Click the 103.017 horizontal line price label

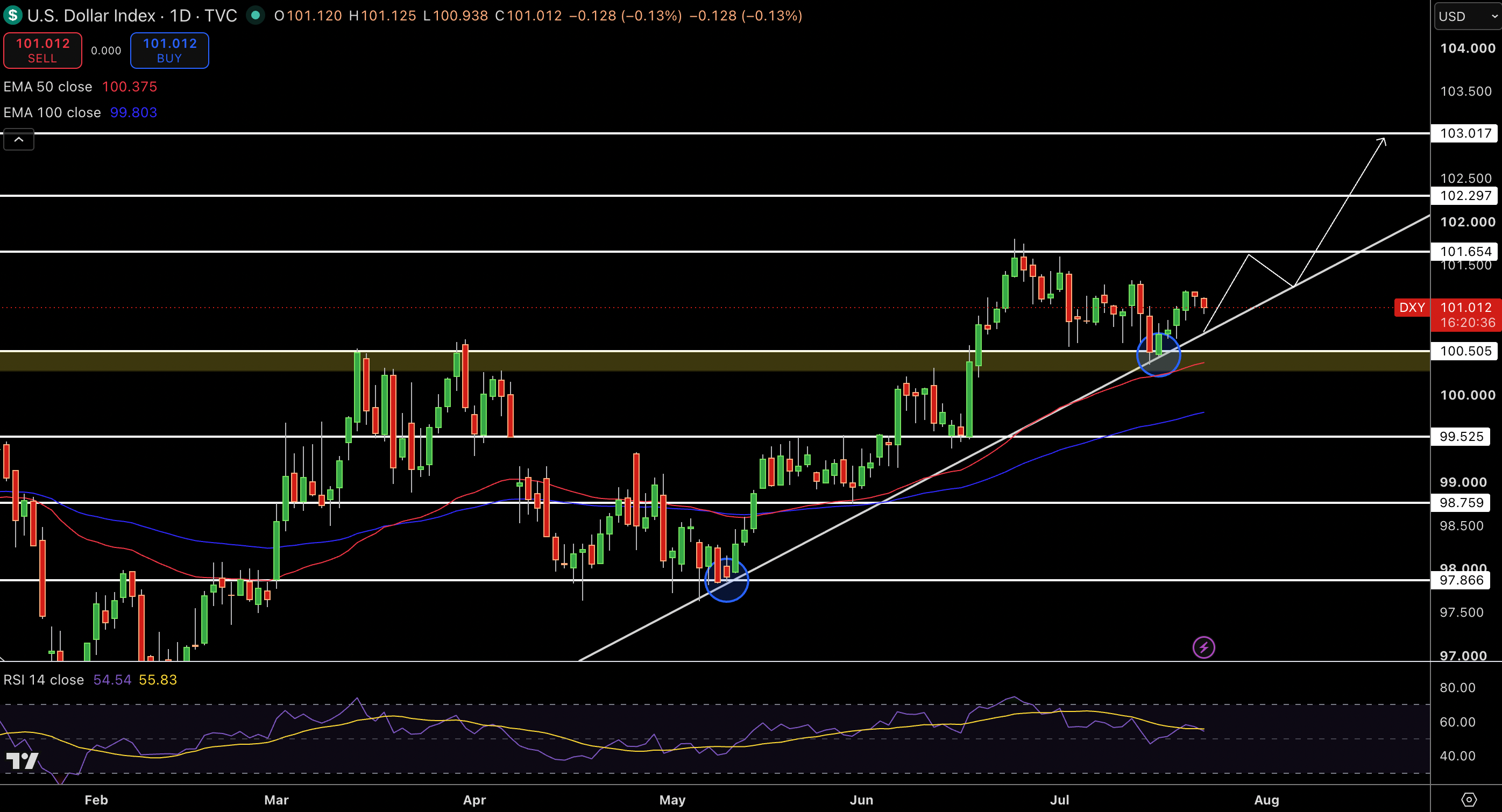(x=1465, y=133)
